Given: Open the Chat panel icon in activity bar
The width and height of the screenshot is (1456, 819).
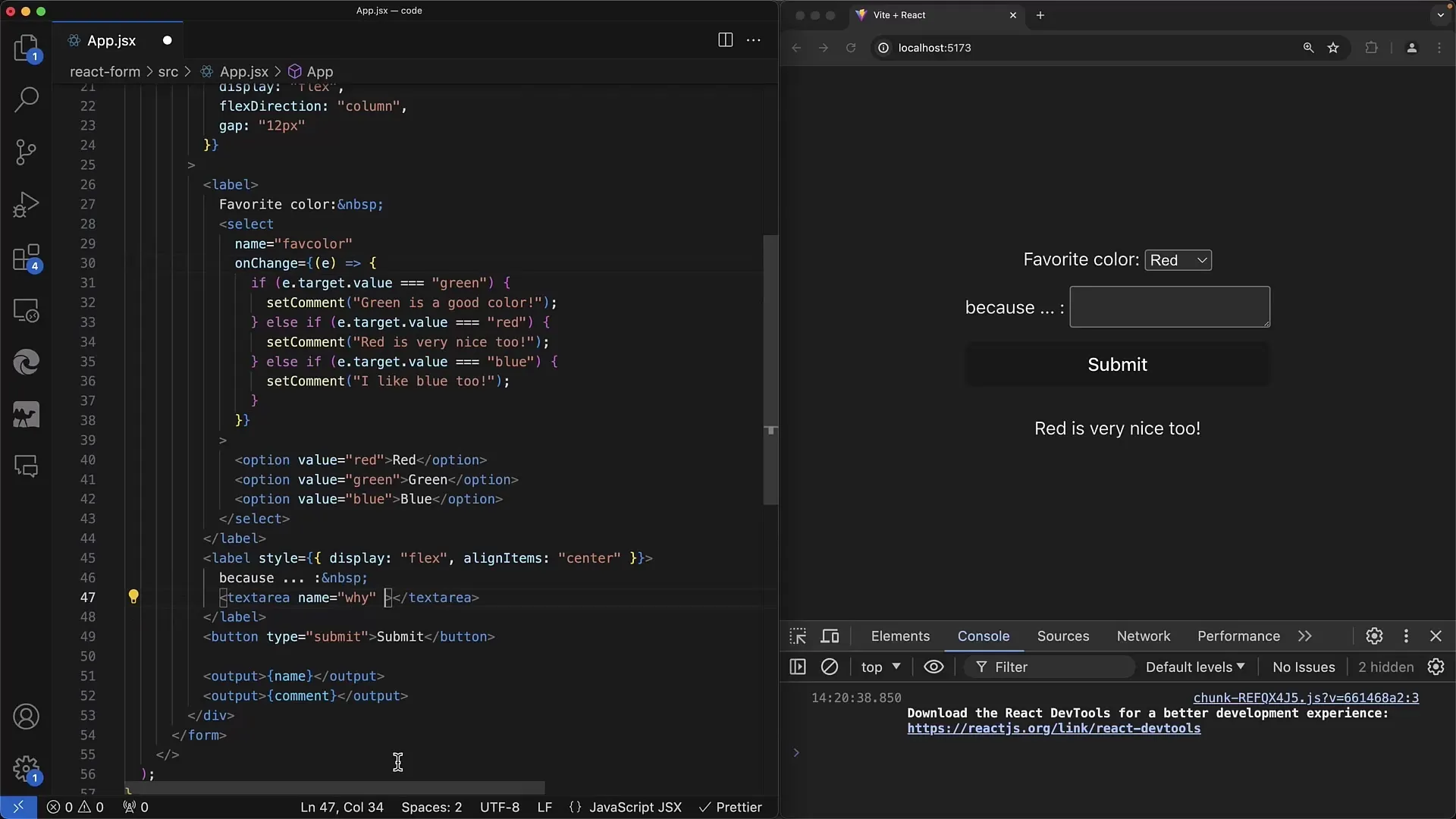Looking at the screenshot, I should [x=27, y=466].
